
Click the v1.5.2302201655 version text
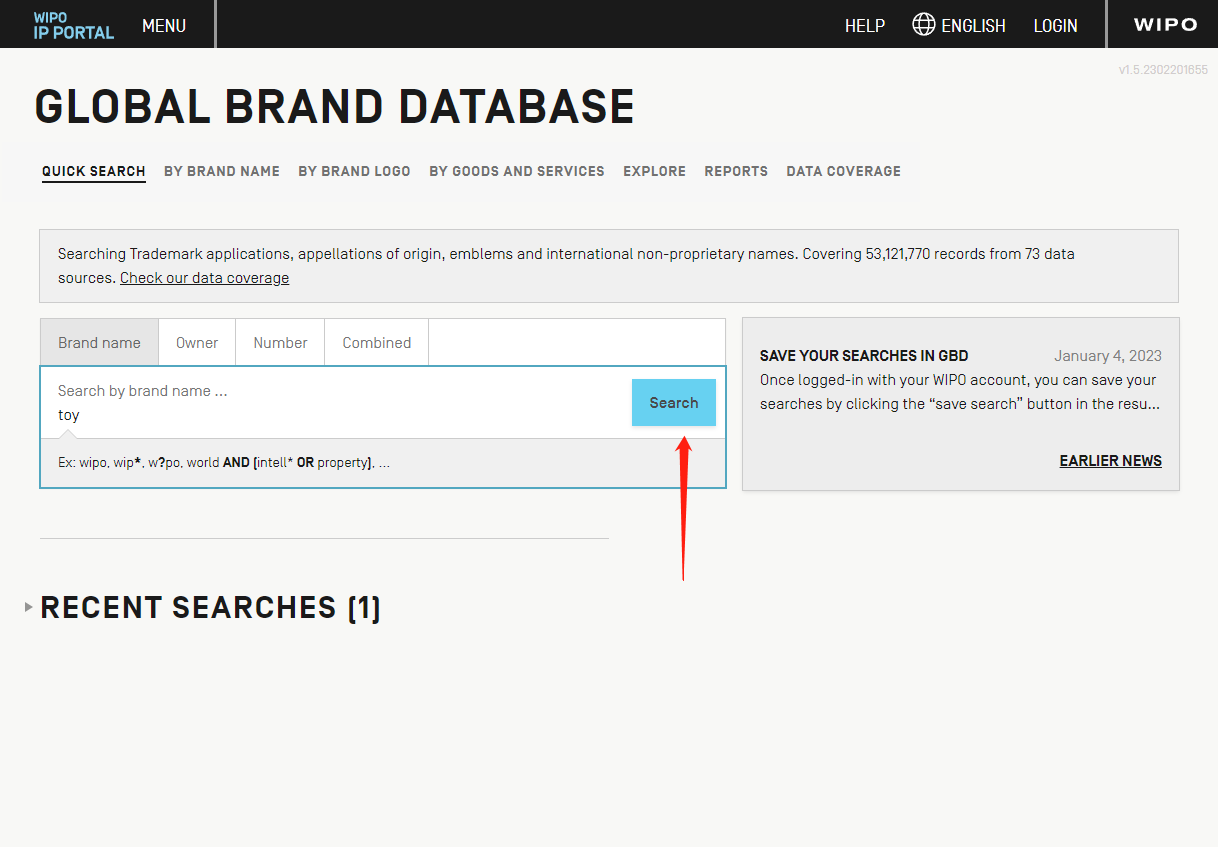tap(1163, 70)
